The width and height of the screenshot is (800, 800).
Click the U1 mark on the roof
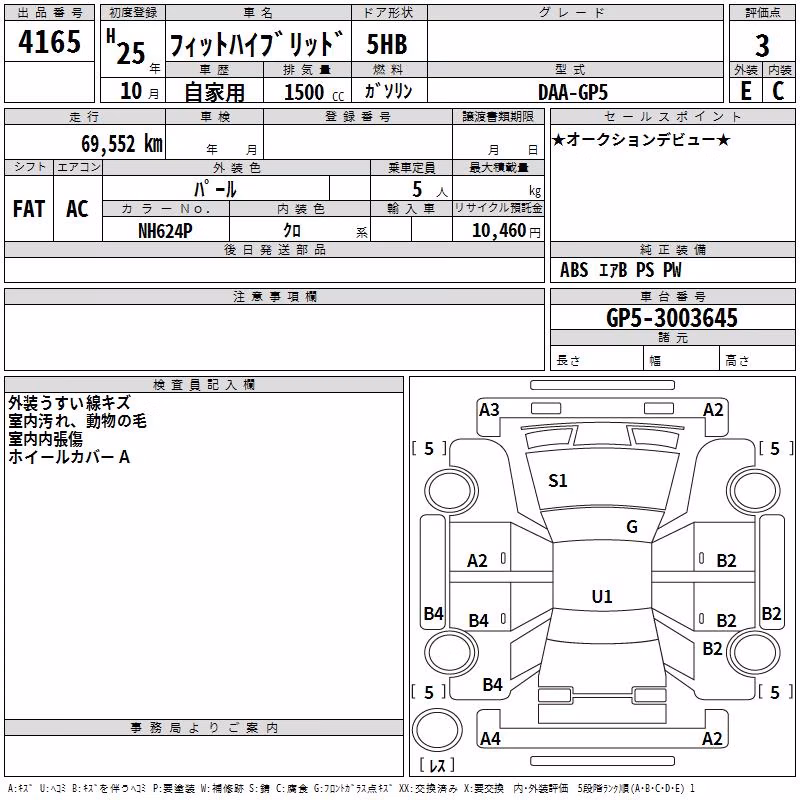(602, 596)
